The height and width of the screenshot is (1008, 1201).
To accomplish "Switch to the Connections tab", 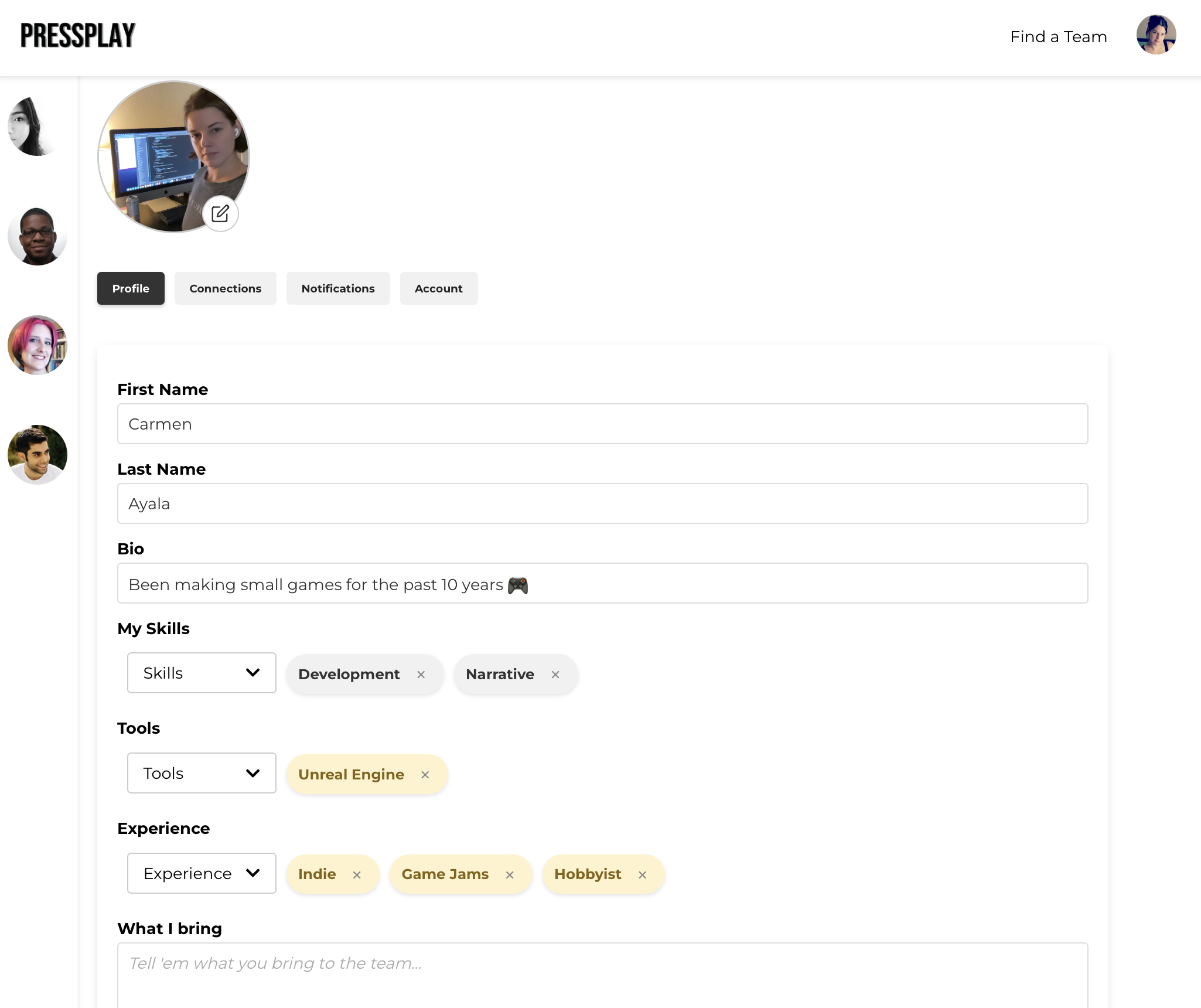I will pyautogui.click(x=225, y=288).
